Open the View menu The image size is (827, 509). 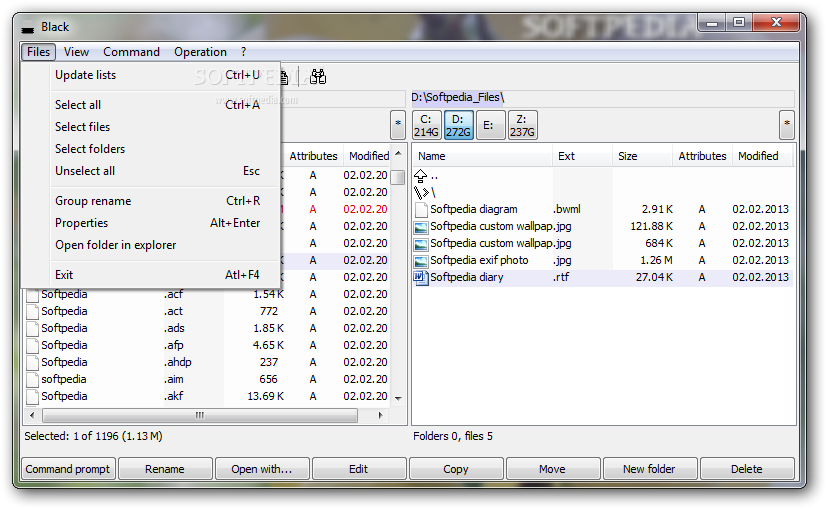(x=76, y=52)
